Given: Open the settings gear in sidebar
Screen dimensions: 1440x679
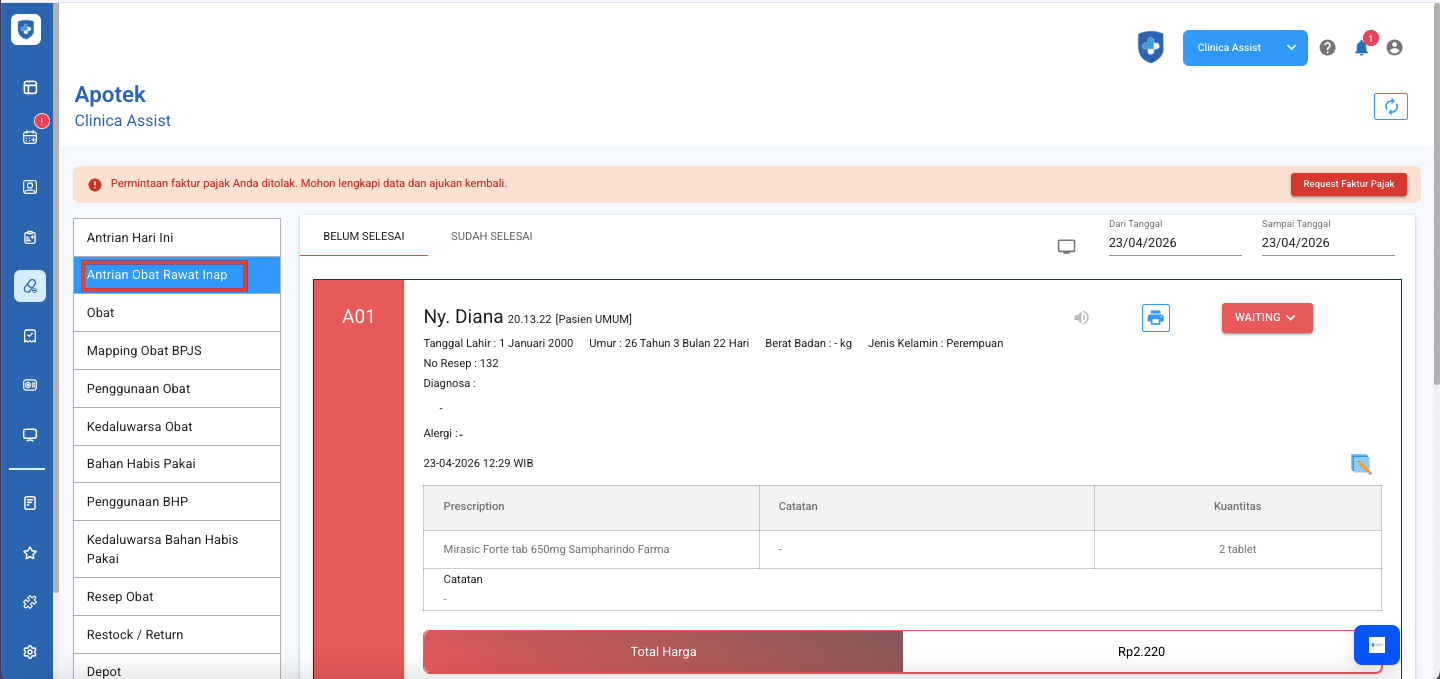Looking at the screenshot, I should 30,652.
